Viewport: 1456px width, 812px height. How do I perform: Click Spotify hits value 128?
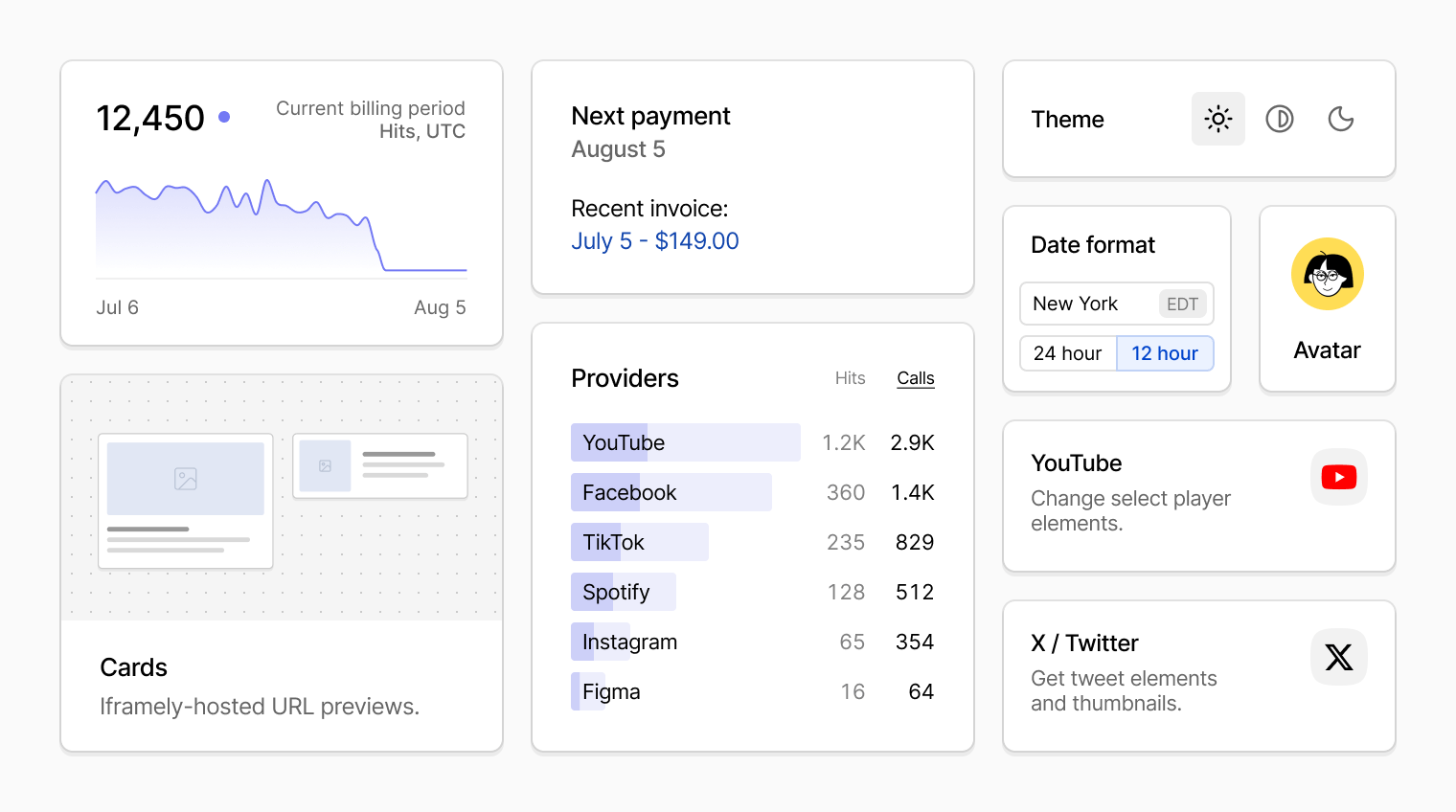(x=847, y=592)
